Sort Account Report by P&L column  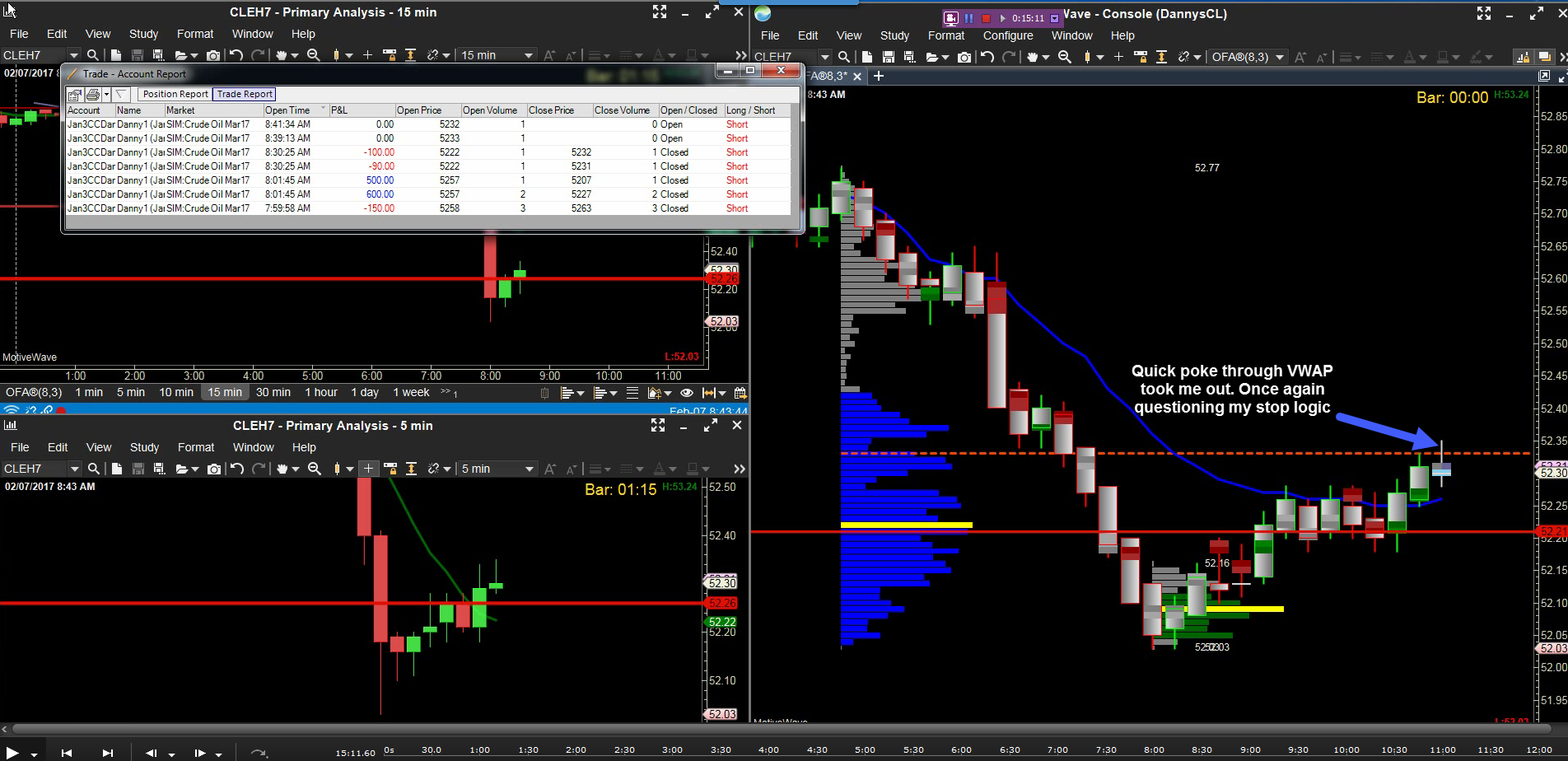(x=361, y=110)
